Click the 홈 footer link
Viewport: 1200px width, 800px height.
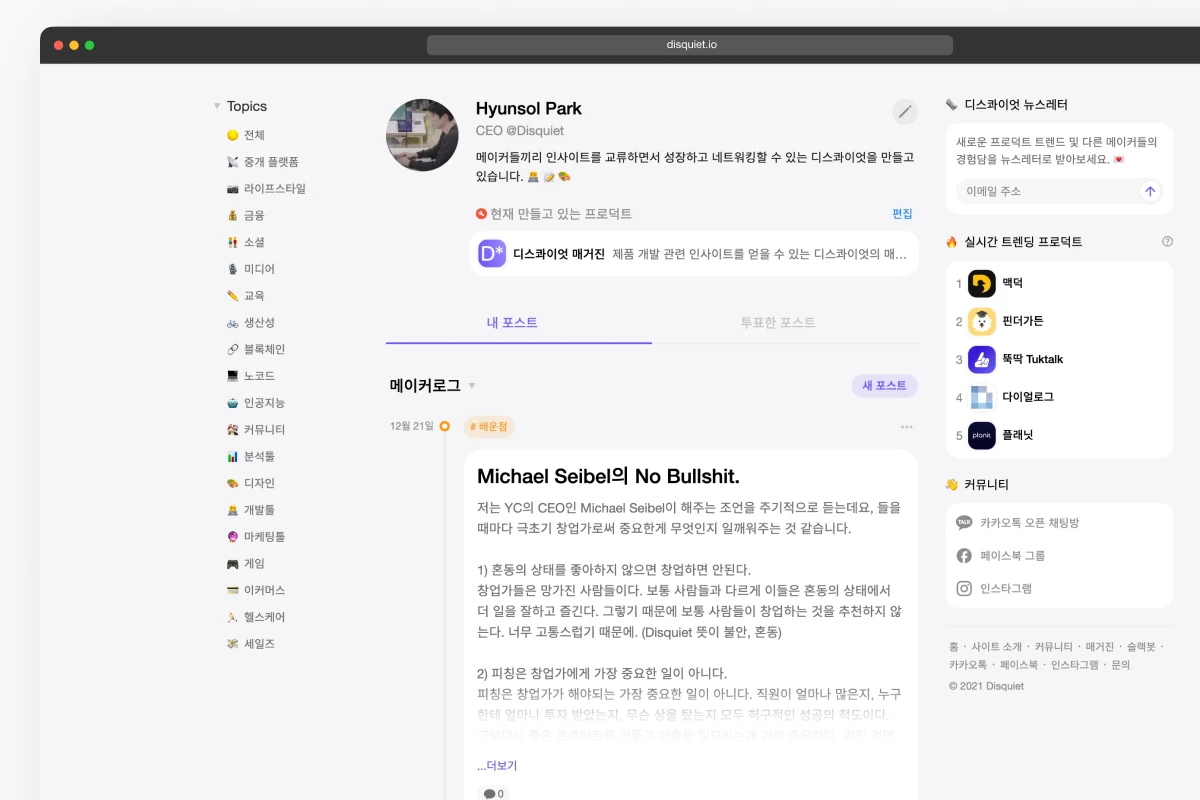coord(953,647)
